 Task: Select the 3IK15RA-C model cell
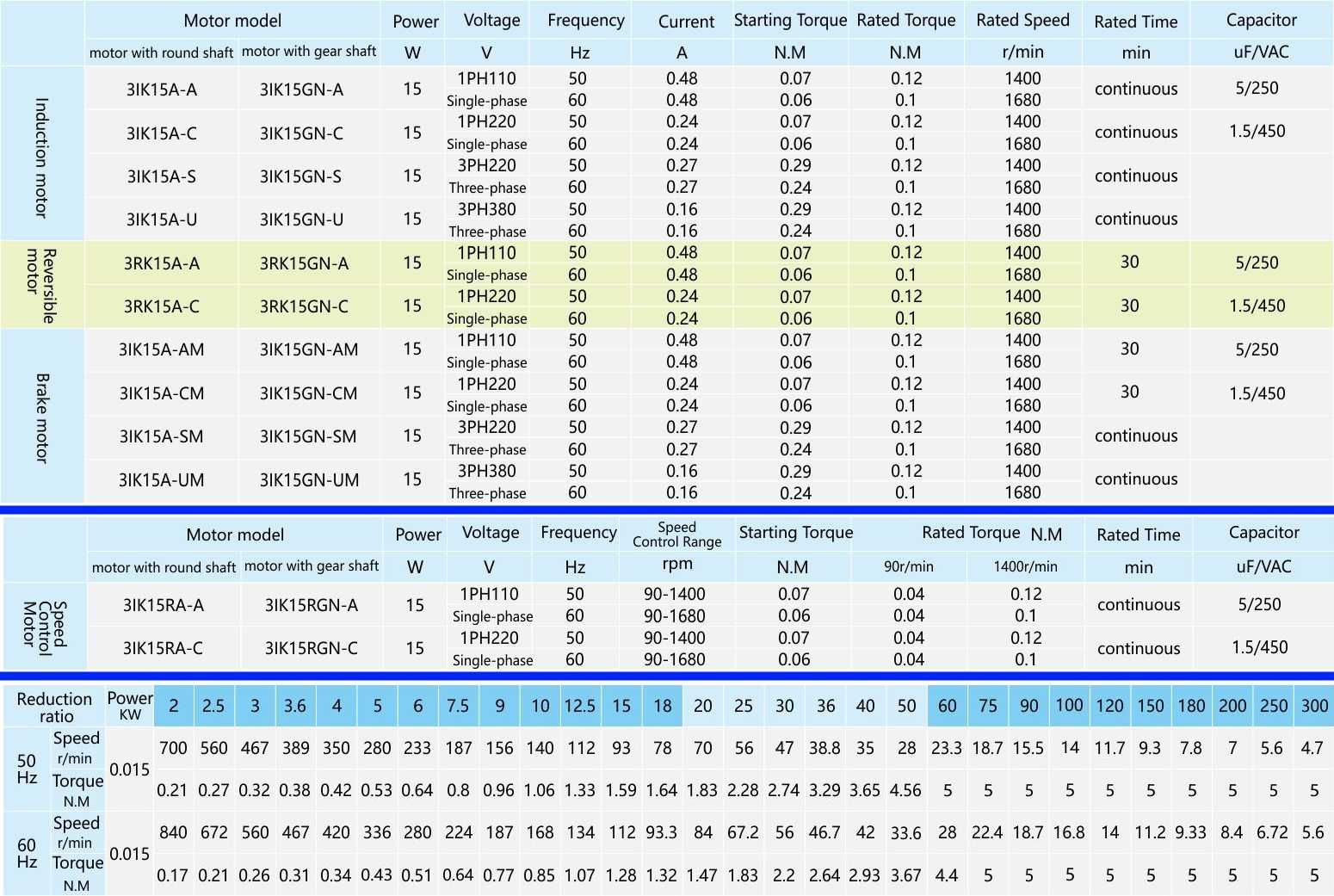coord(164,648)
